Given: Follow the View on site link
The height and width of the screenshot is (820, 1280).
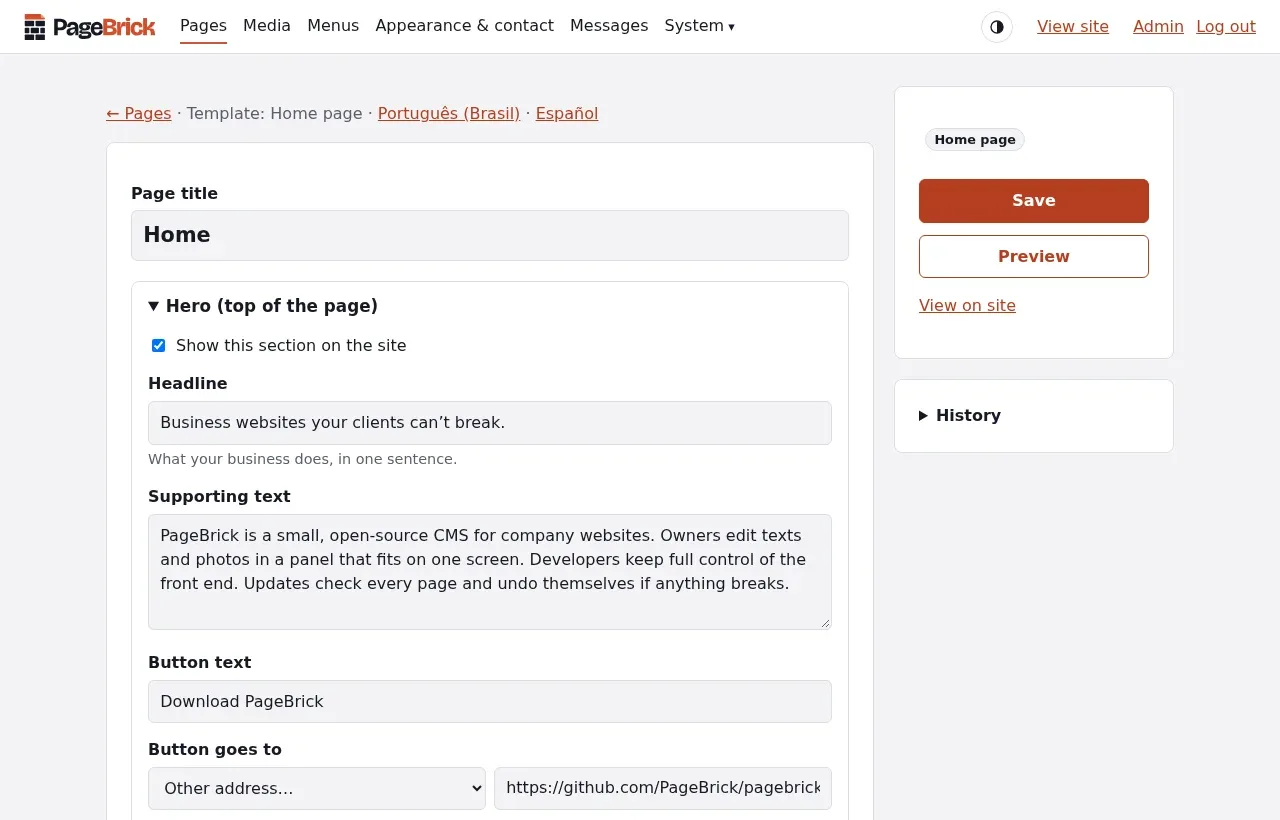Looking at the screenshot, I should [967, 306].
